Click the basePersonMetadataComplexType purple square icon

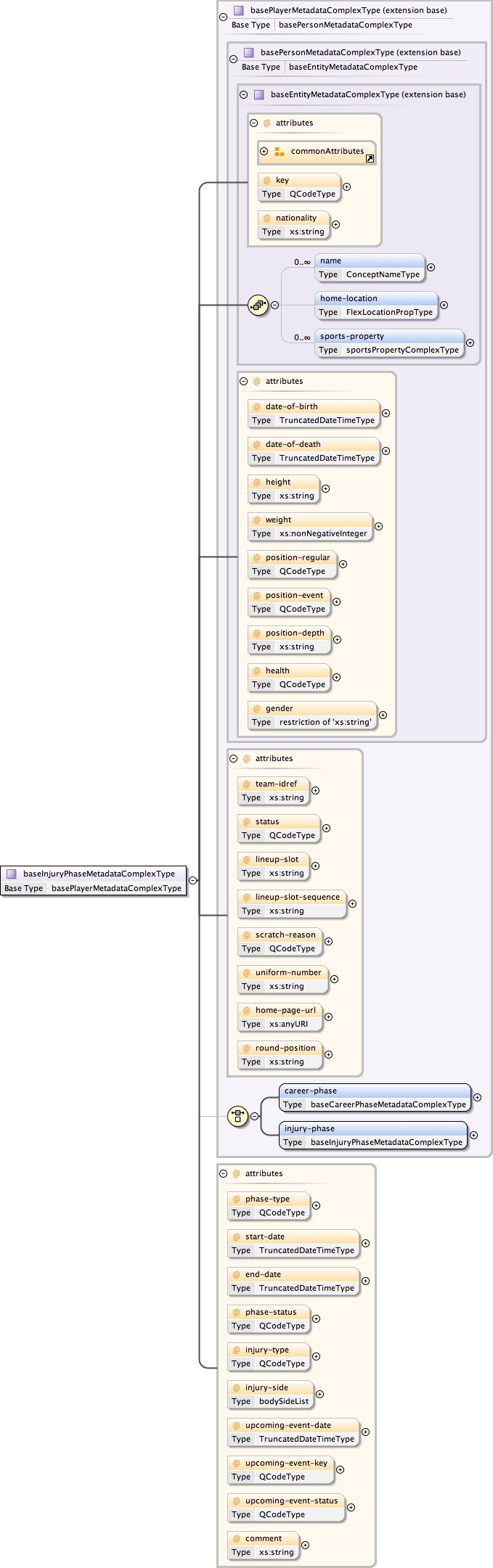pos(249,53)
